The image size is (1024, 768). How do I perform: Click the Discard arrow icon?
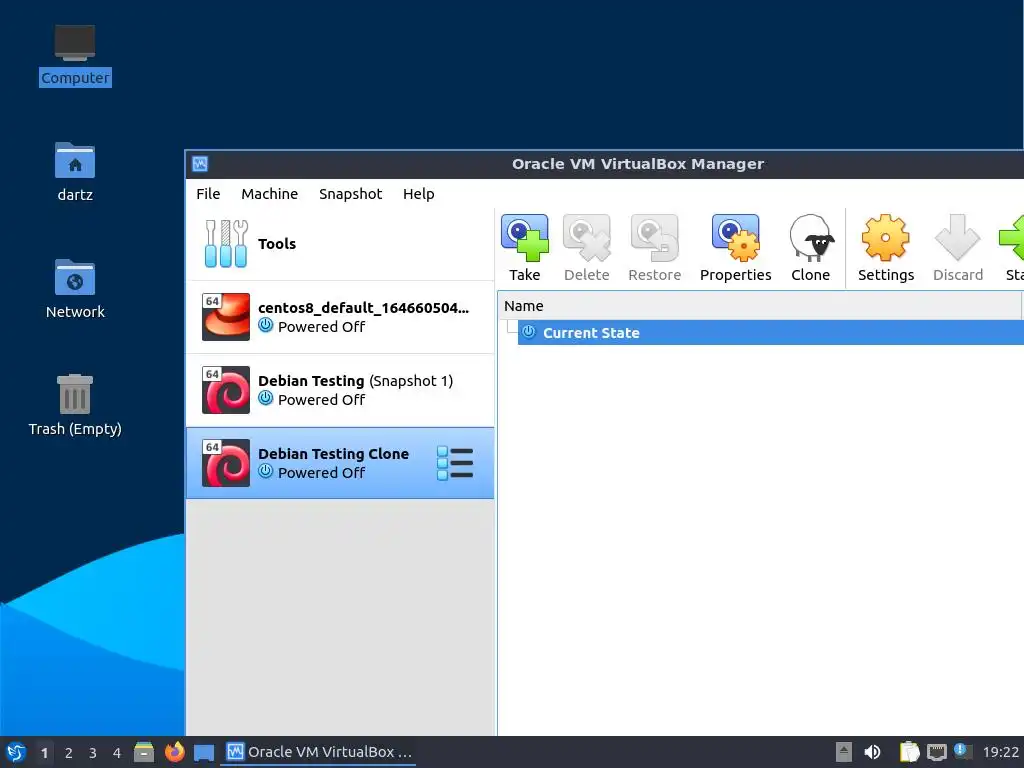pos(957,238)
